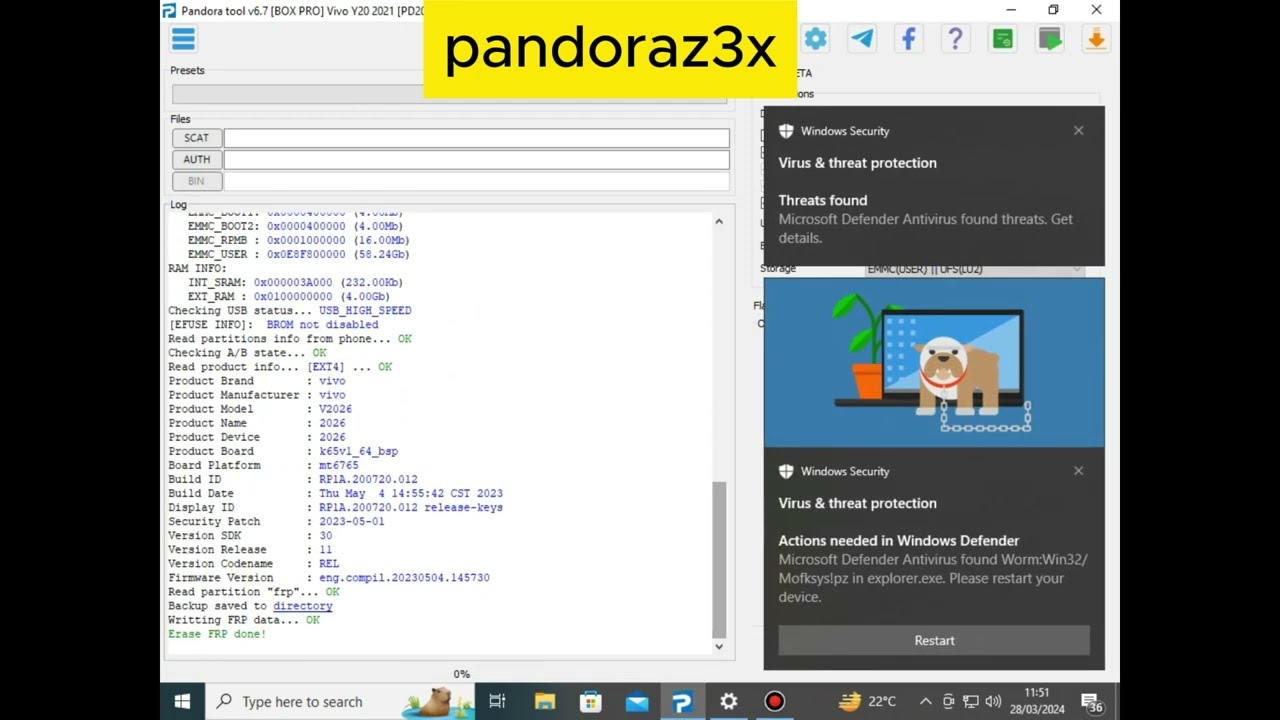
Task: Open the volume speaker control
Action: pyautogui.click(x=993, y=702)
